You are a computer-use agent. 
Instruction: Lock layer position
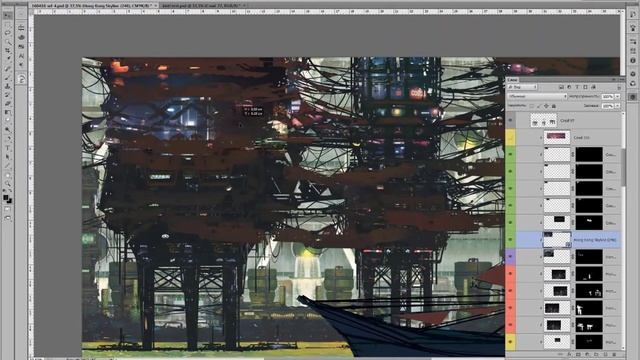tap(547, 106)
